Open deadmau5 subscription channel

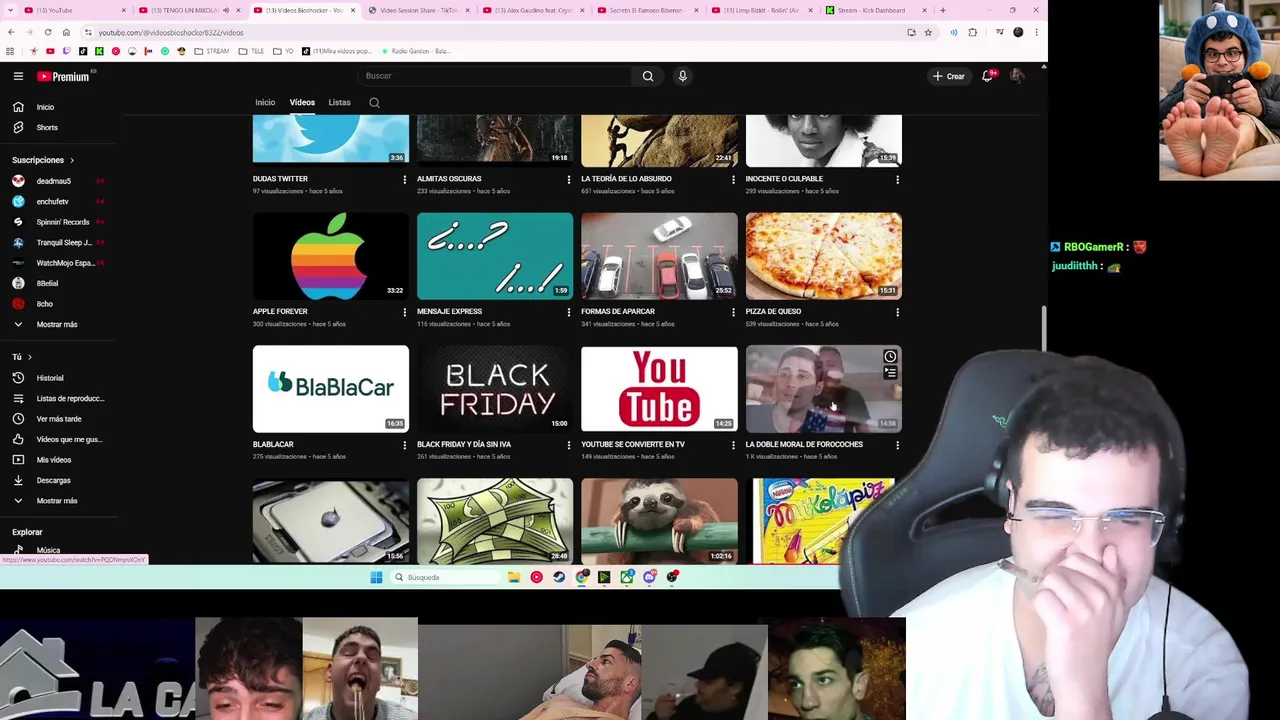point(55,181)
